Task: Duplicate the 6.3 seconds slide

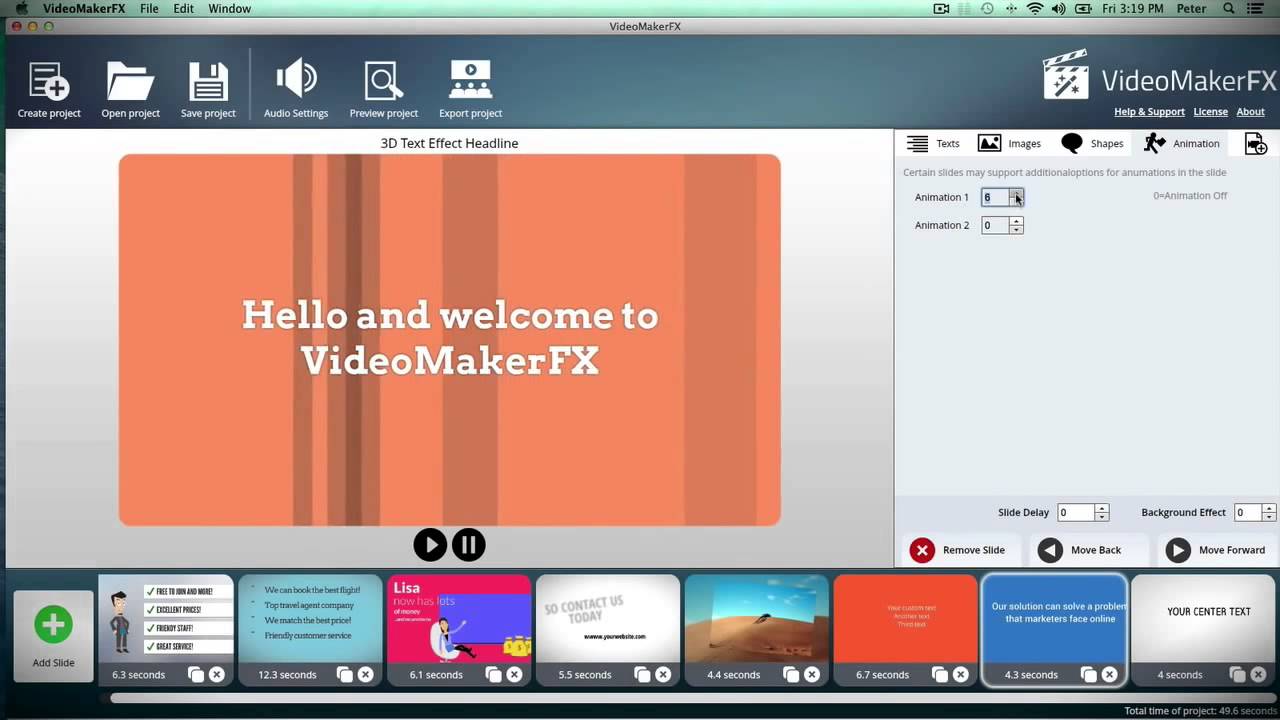Action: (196, 675)
